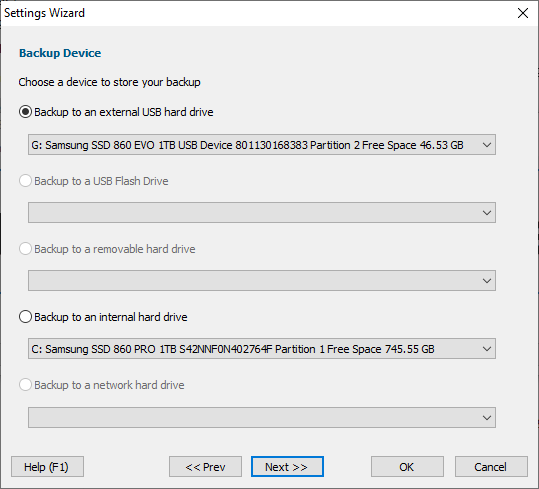Close the Settings Wizard window

click(523, 13)
